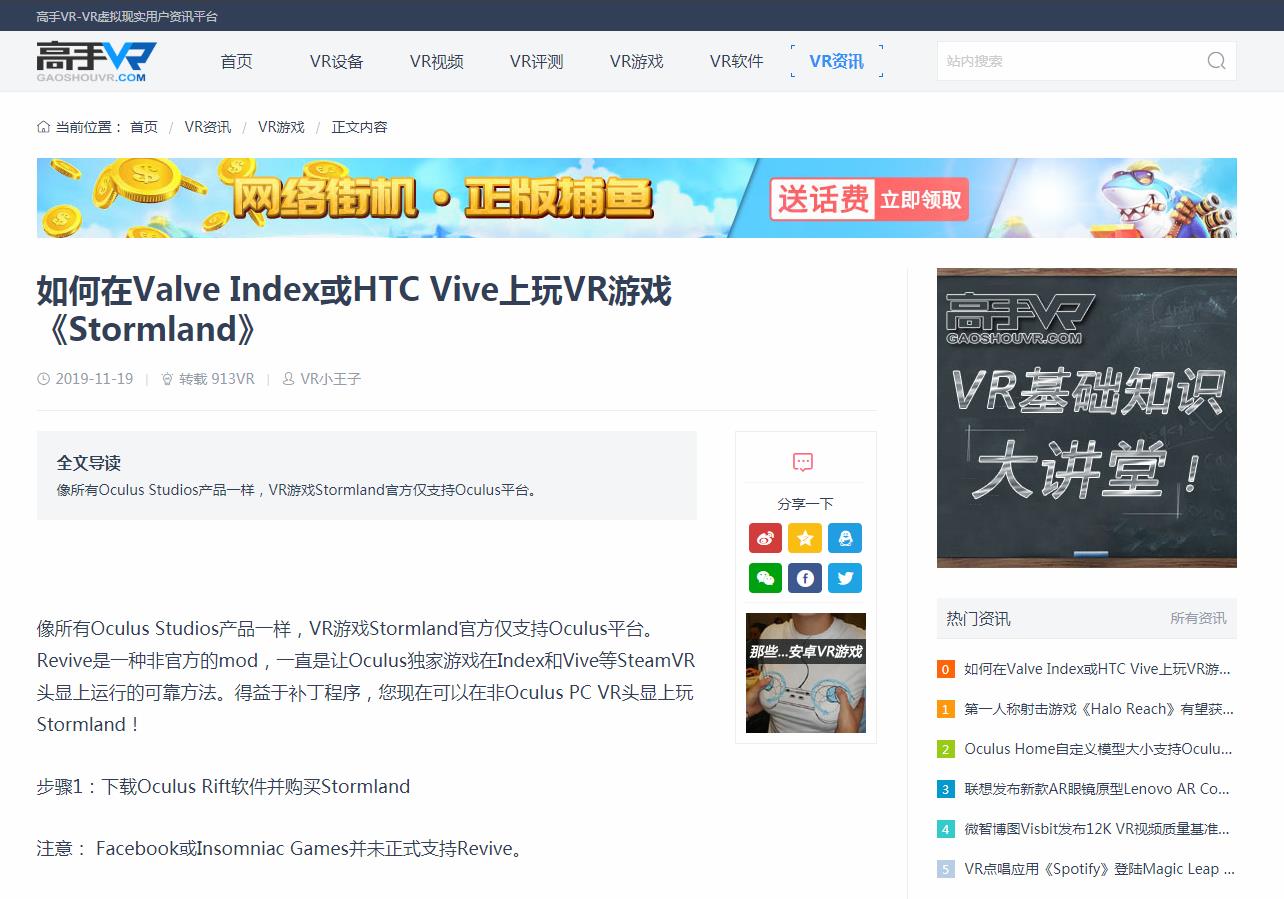Click the GaoshouVR site logo
Image resolution: width=1284 pixels, height=899 pixels.
tap(96, 61)
